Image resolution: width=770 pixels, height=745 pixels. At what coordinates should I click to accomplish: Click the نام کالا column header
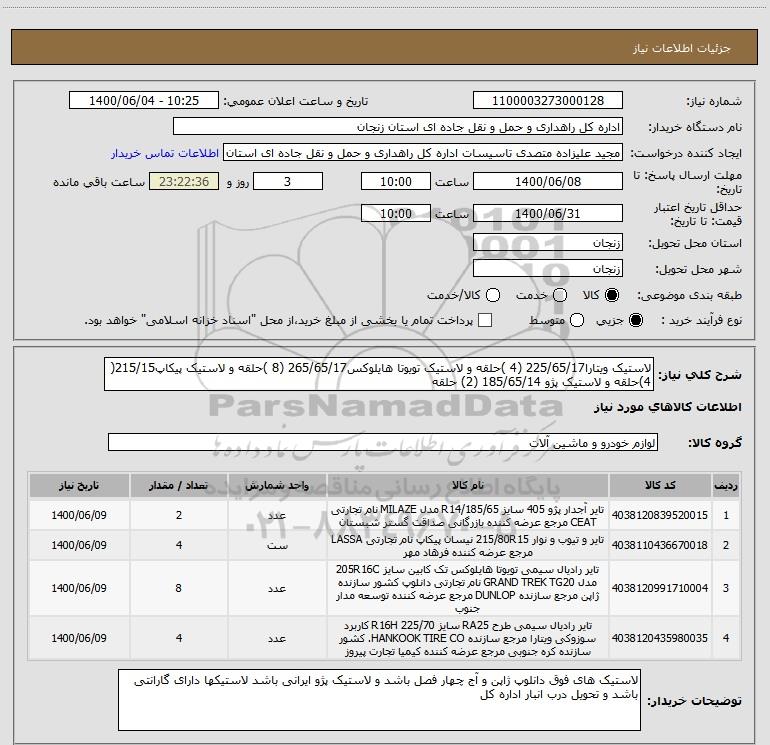click(x=468, y=485)
